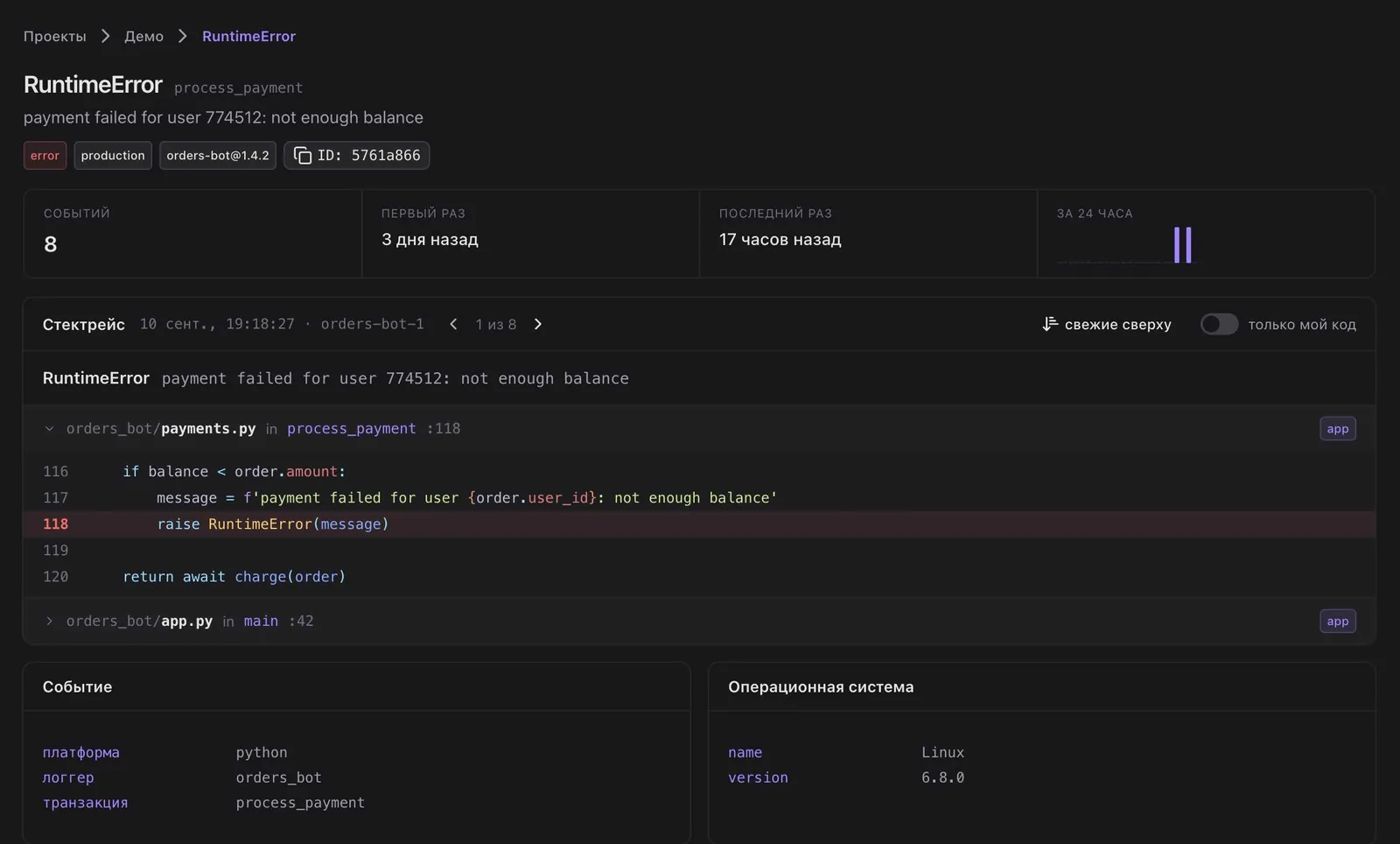This screenshot has height=844, width=1400.
Task: Toggle the только мой код switch
Action: click(1219, 324)
